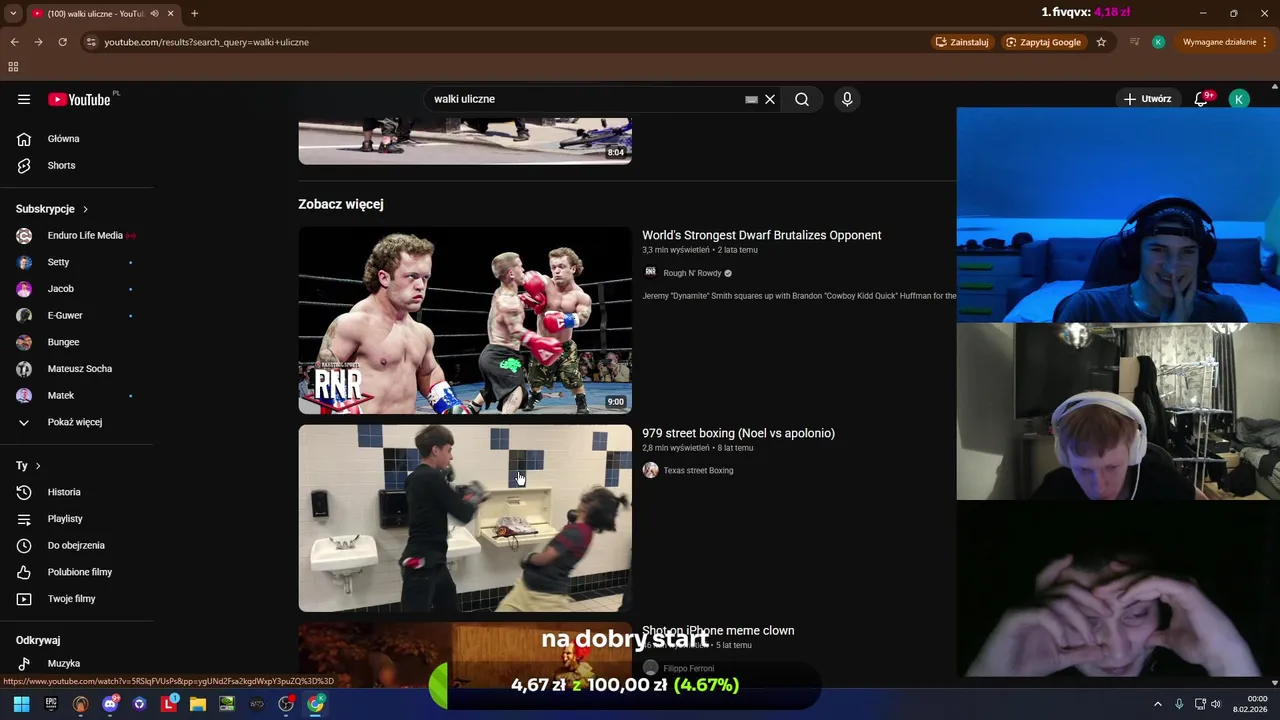Start voice search with microphone icon
Image resolution: width=1280 pixels, height=720 pixels.
[847, 99]
